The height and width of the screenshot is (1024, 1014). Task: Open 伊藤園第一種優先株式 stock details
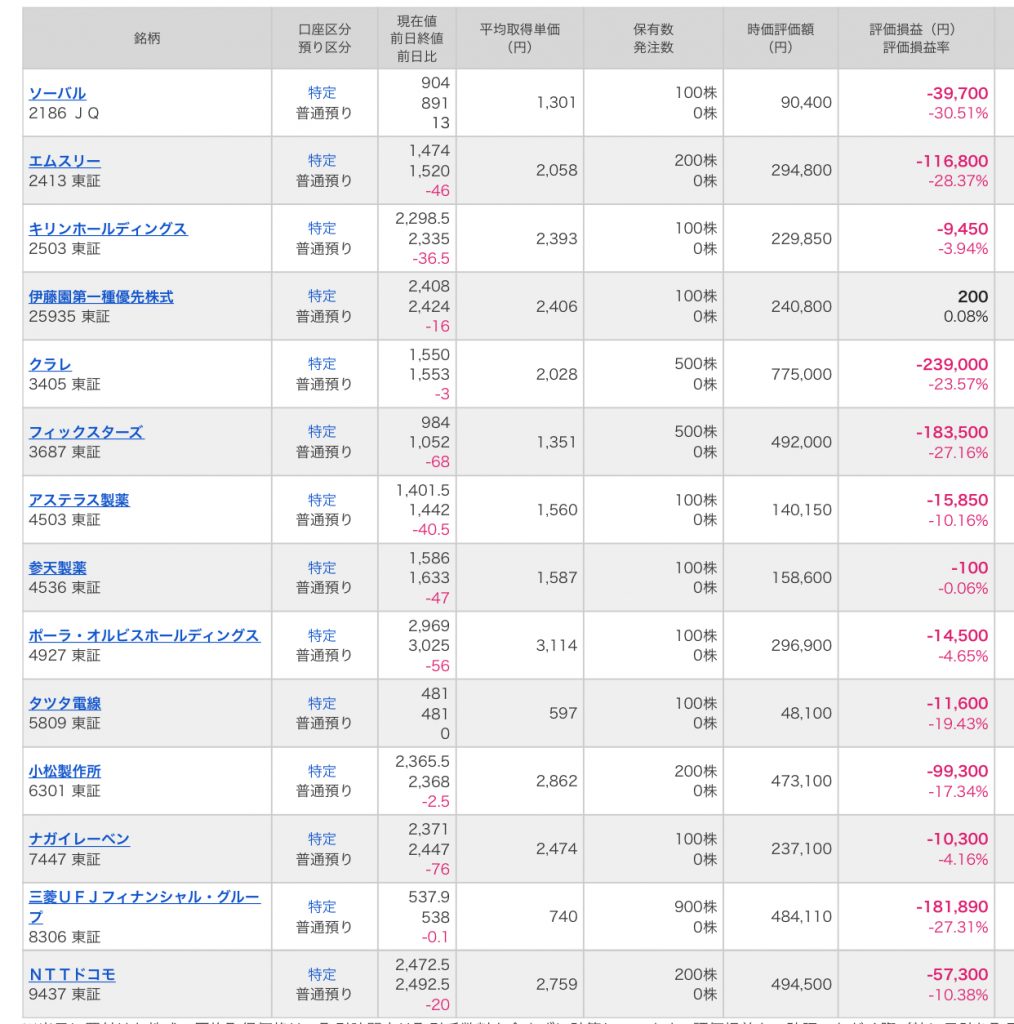(100, 296)
